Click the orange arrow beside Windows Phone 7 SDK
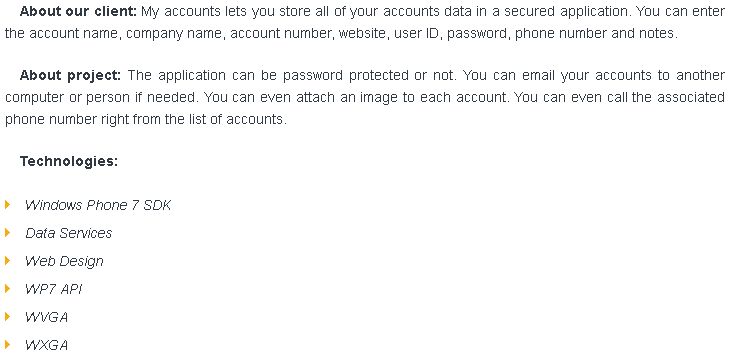Screen dimensions: 735x363 click(x=8, y=204)
